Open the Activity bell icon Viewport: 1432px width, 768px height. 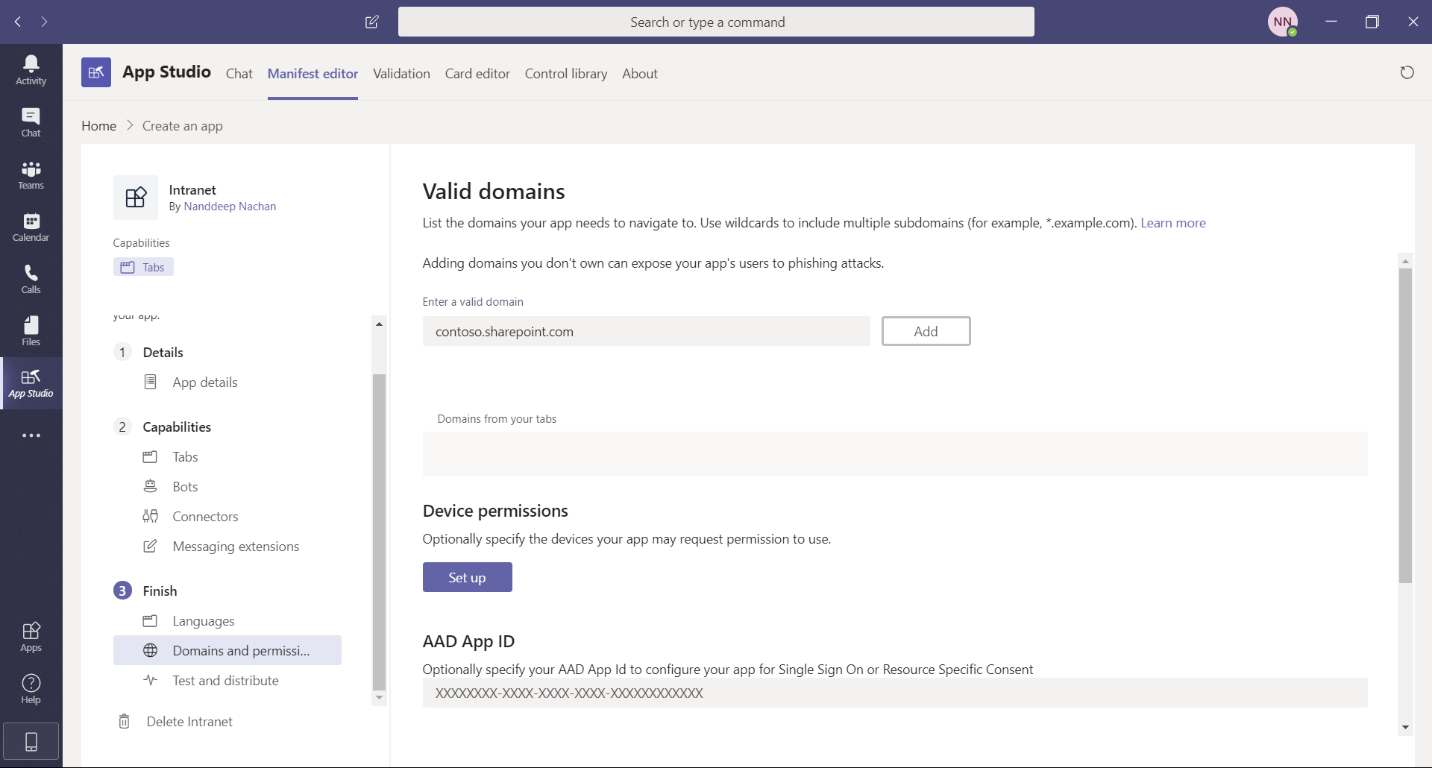(31, 69)
